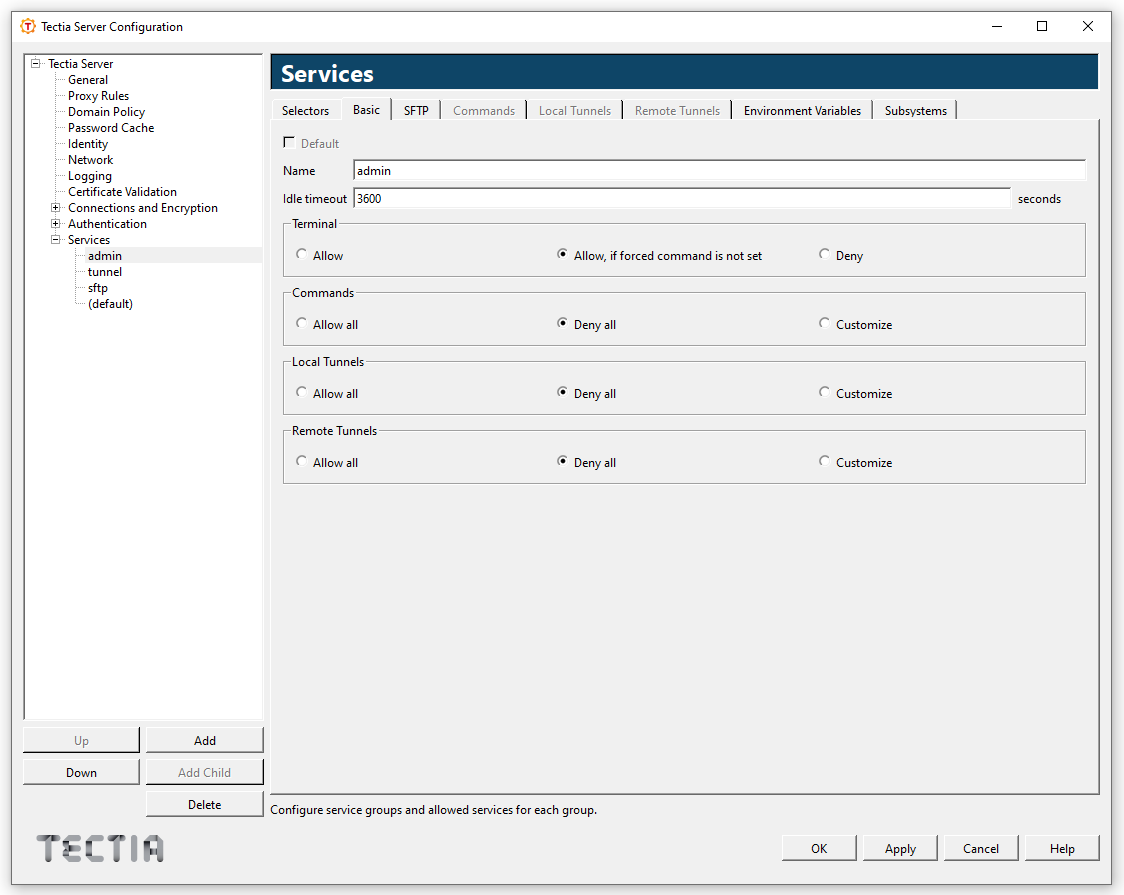Select the sftp service in tree

pos(97,288)
